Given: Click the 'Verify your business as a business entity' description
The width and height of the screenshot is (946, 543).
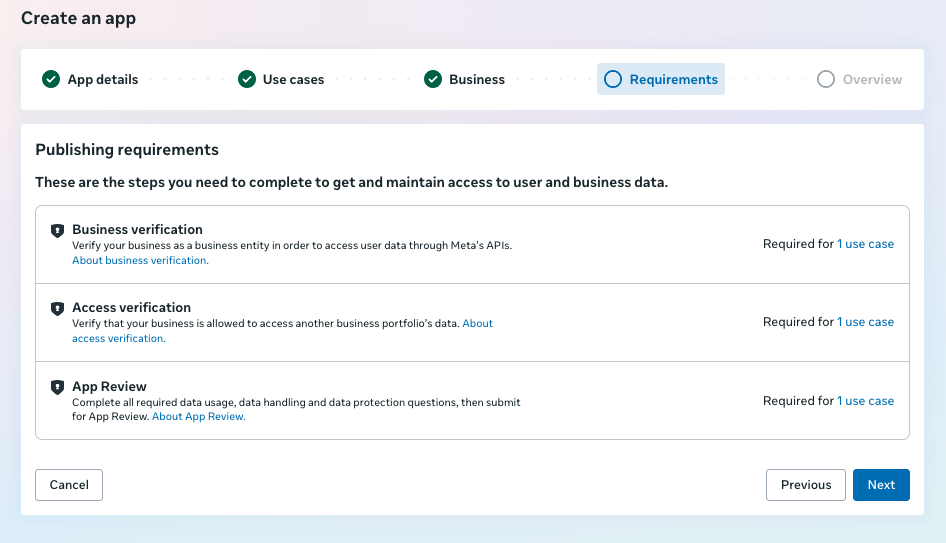Looking at the screenshot, I should 292,245.
